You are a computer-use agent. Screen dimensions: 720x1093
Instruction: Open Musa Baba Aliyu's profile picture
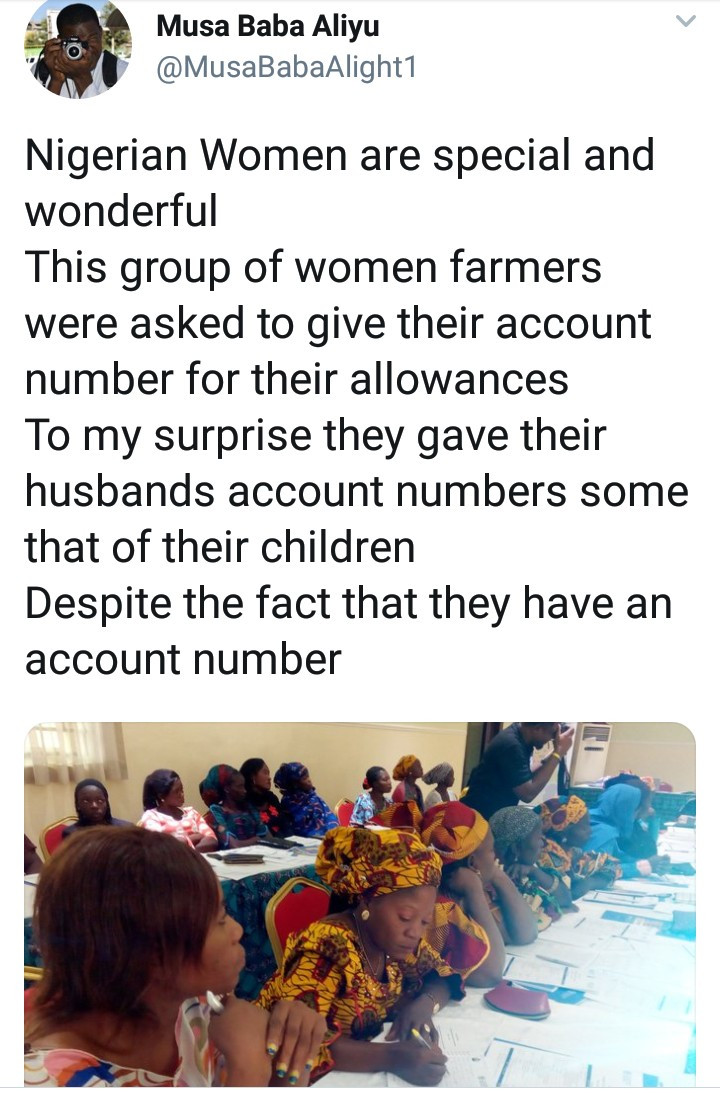[78, 47]
